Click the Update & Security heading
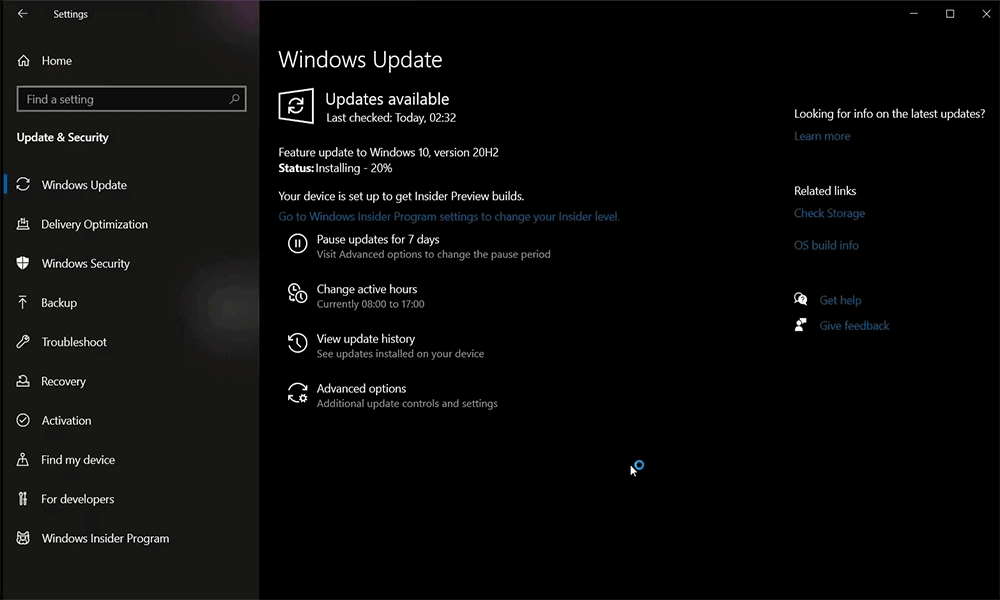Viewport: 1000px width, 600px height. tap(62, 137)
